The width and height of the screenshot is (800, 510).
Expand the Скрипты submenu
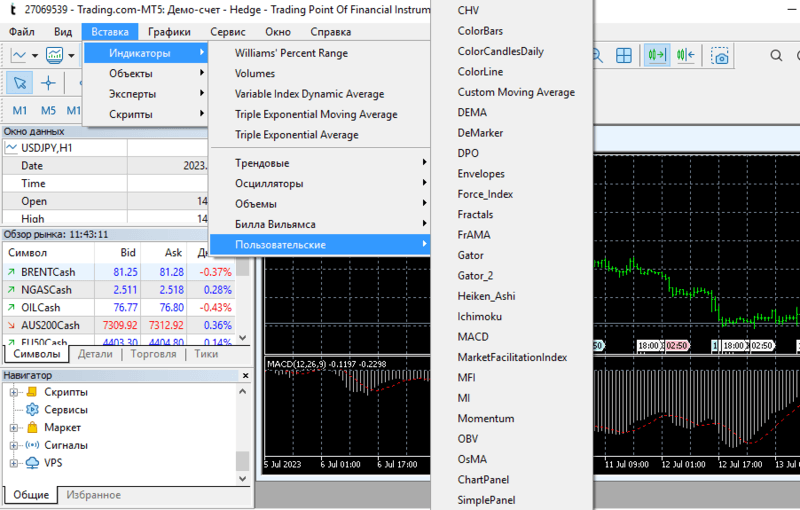145,114
